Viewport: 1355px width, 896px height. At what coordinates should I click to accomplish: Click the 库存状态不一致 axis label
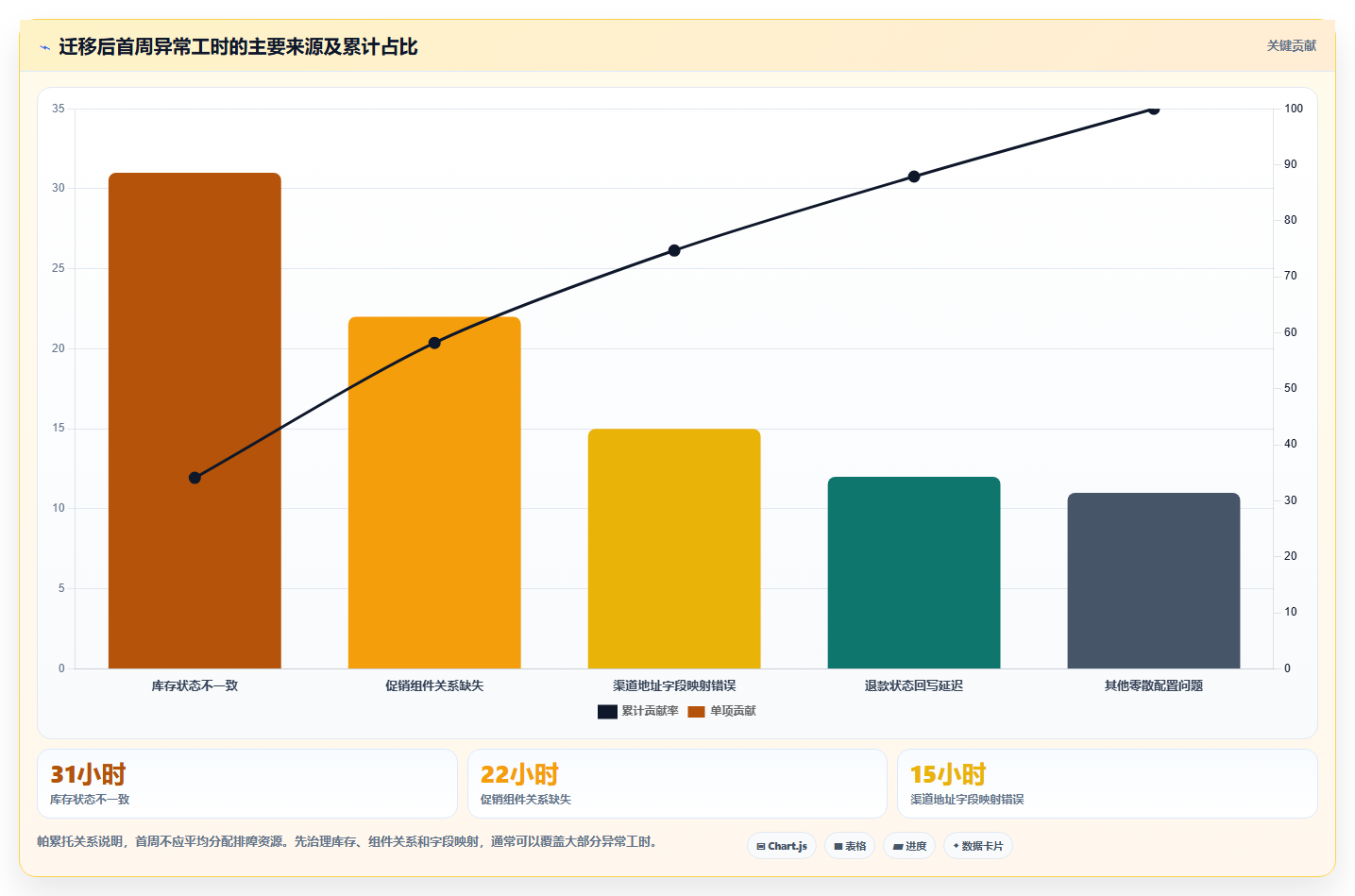tap(195, 685)
